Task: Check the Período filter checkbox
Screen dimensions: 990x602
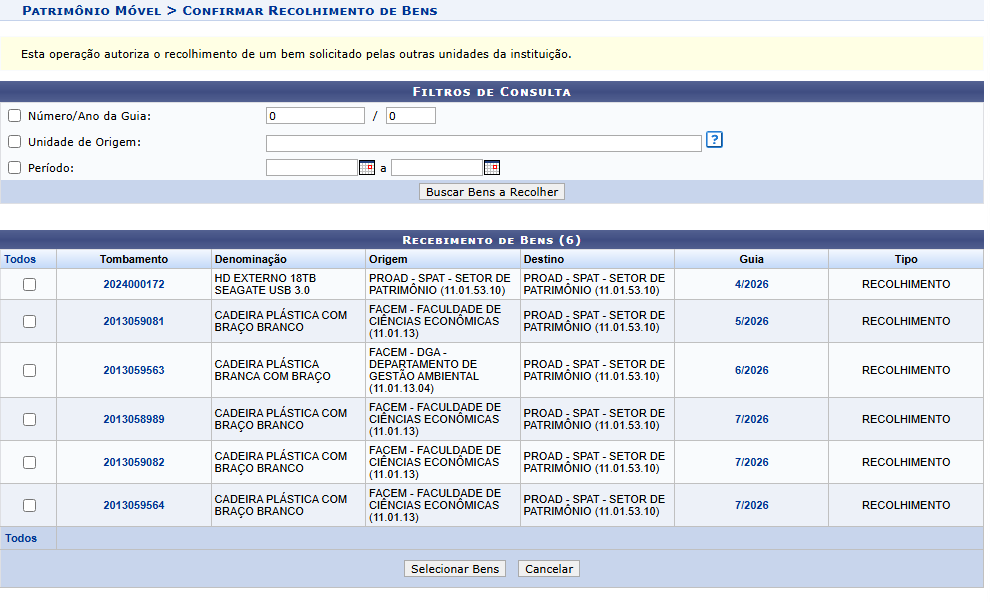Action: point(14,168)
